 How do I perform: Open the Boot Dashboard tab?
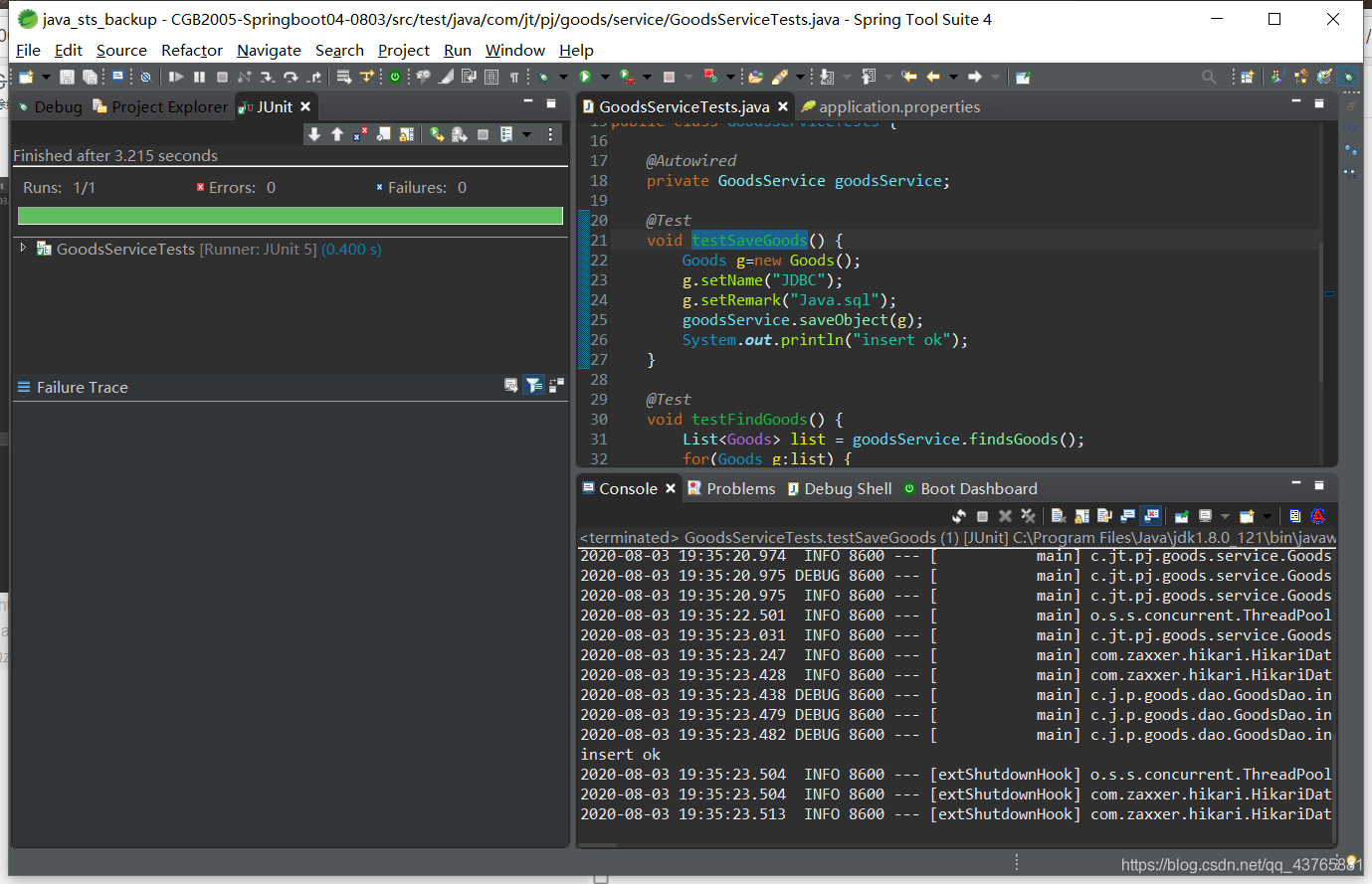pos(970,488)
